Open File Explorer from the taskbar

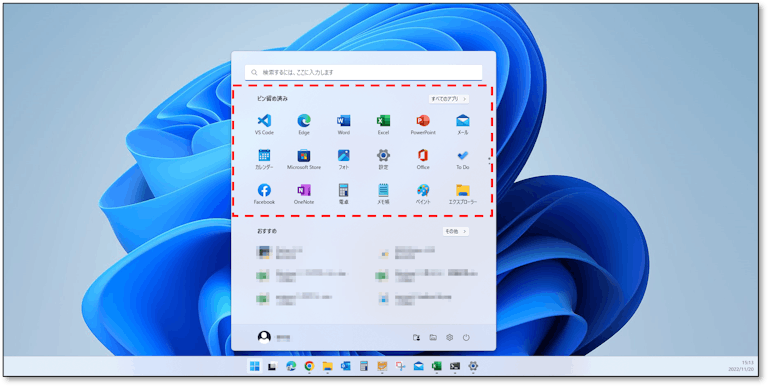pos(328,366)
